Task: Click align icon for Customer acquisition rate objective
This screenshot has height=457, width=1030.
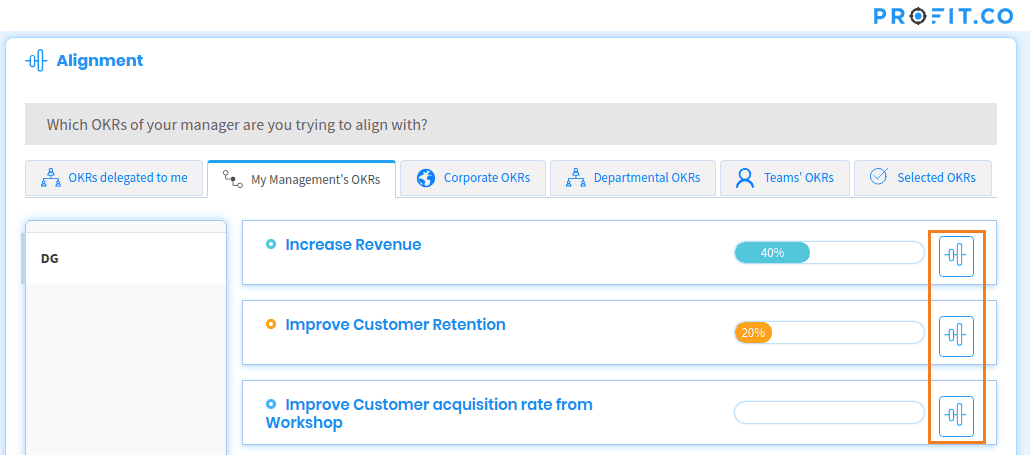Action: (x=956, y=416)
